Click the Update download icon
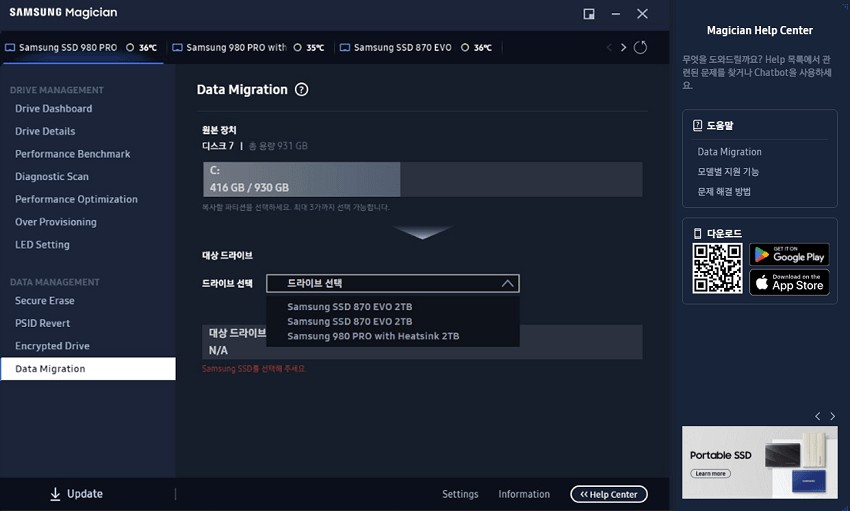This screenshot has width=850, height=511. coord(55,494)
